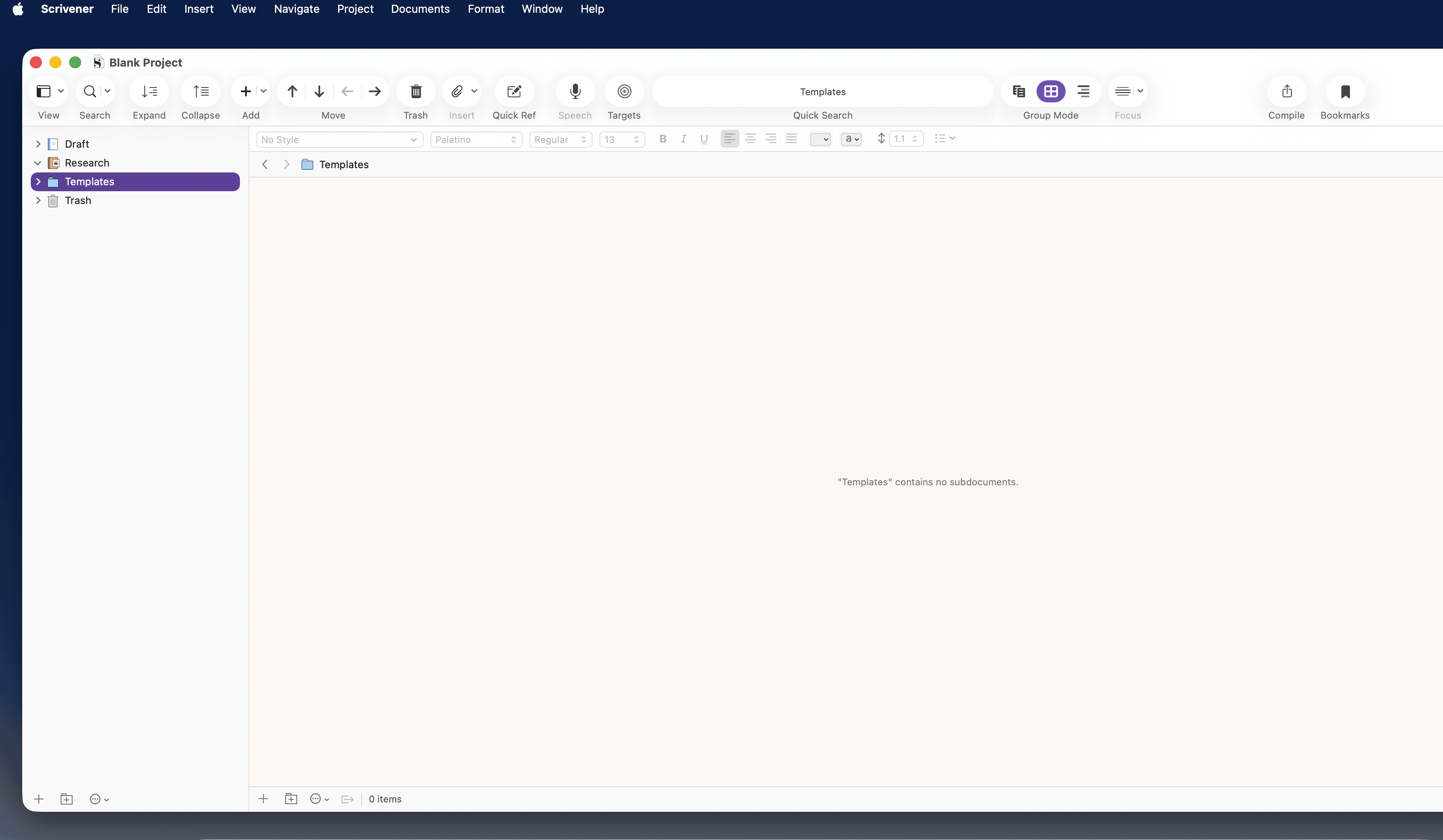Viewport: 1443px width, 840px height.
Task: Open the No Style dropdown
Action: point(339,139)
